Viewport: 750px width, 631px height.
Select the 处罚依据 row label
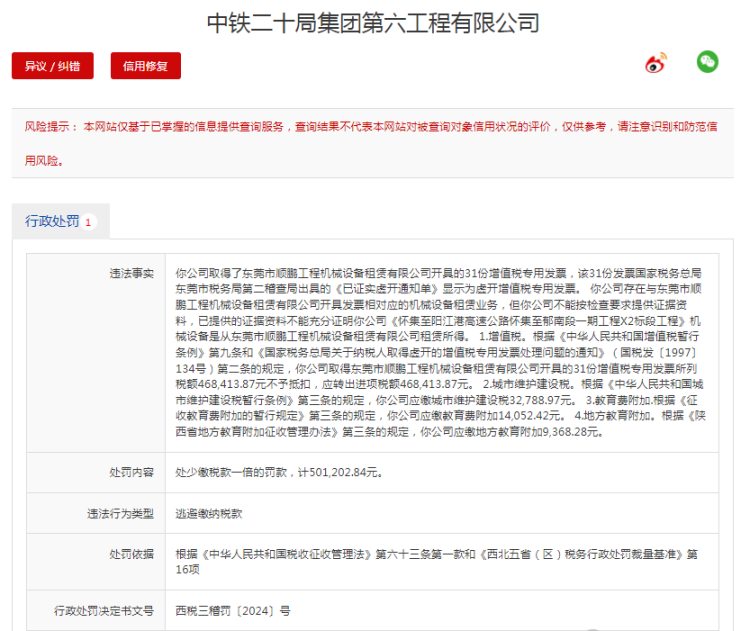point(132,554)
